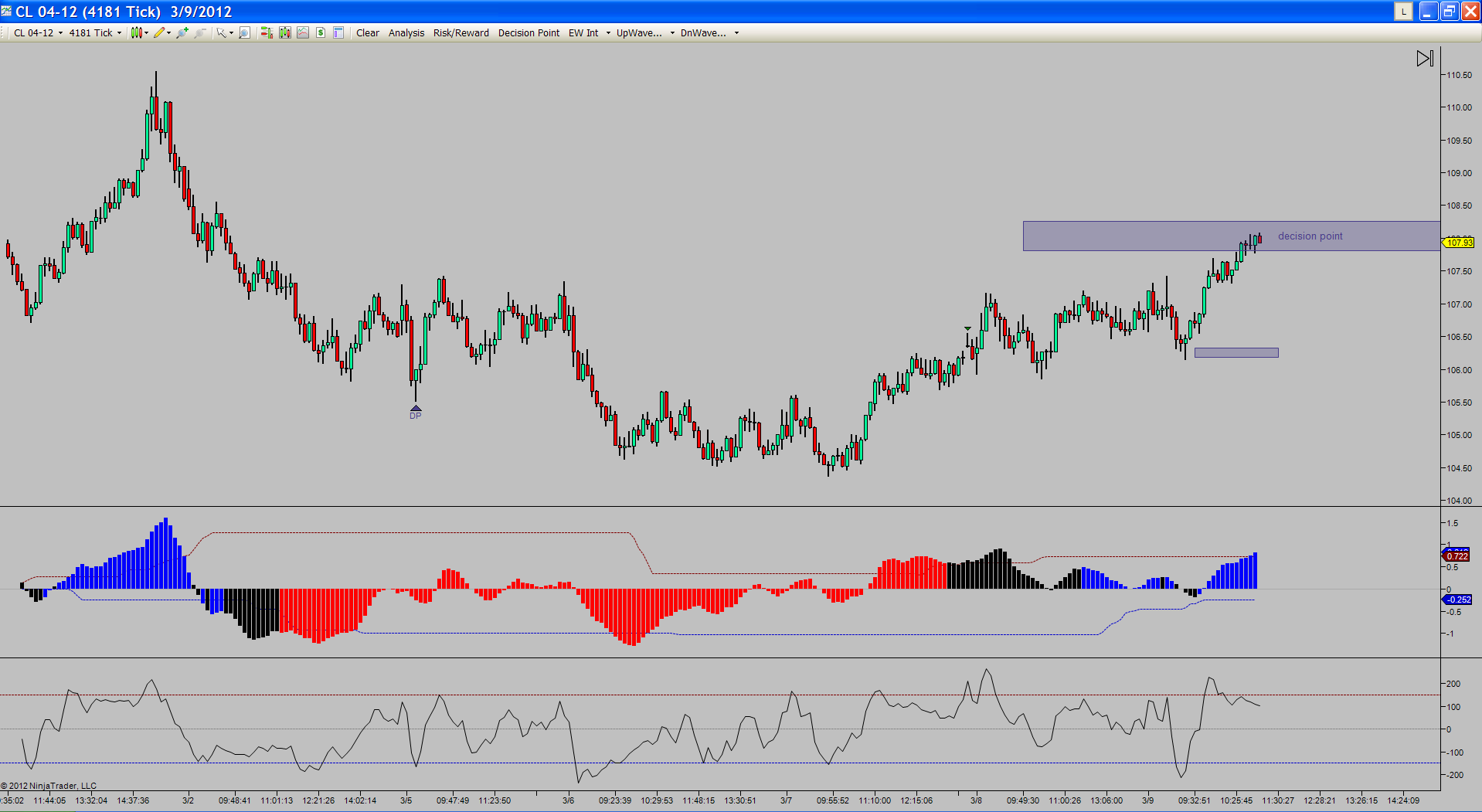
Task: Select the small blue rectangle below 106.50
Action: [1236, 352]
